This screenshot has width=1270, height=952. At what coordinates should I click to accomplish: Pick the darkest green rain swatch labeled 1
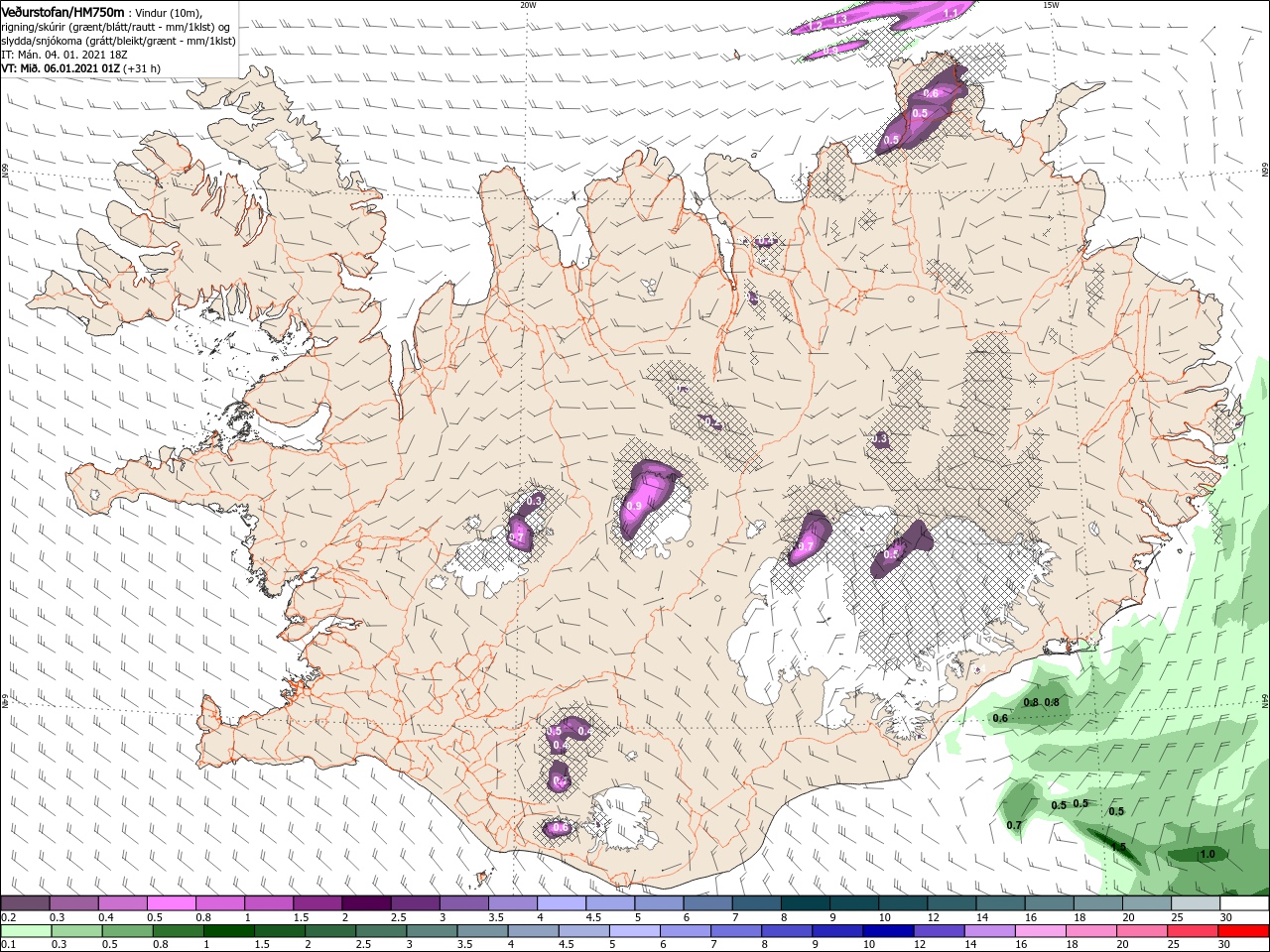[x=228, y=931]
